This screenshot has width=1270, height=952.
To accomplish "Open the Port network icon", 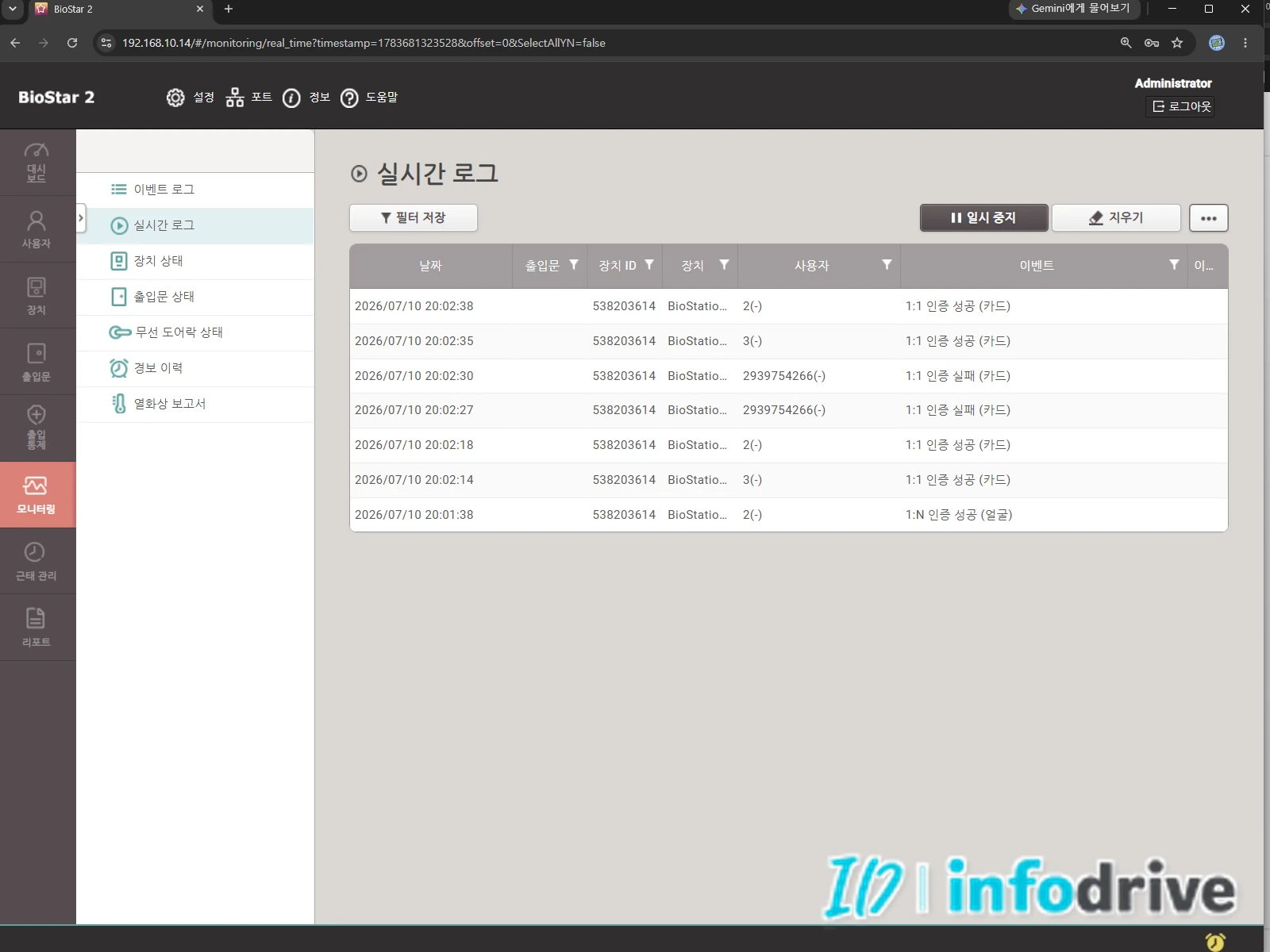I will coord(234,98).
